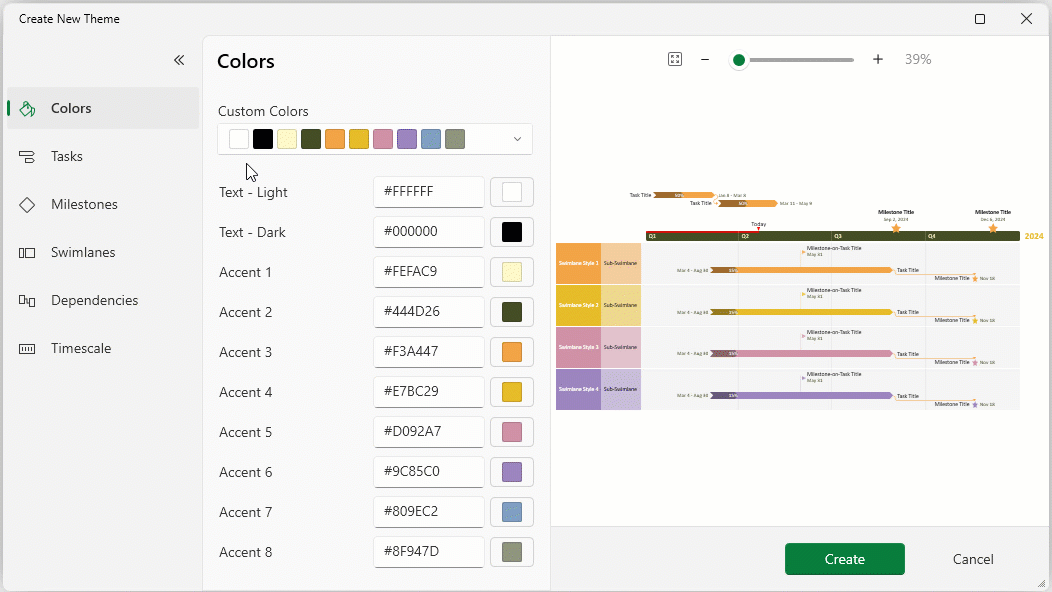This screenshot has height=592, width=1052.
Task: Open the Text - Light white swatch
Action: 511,191
